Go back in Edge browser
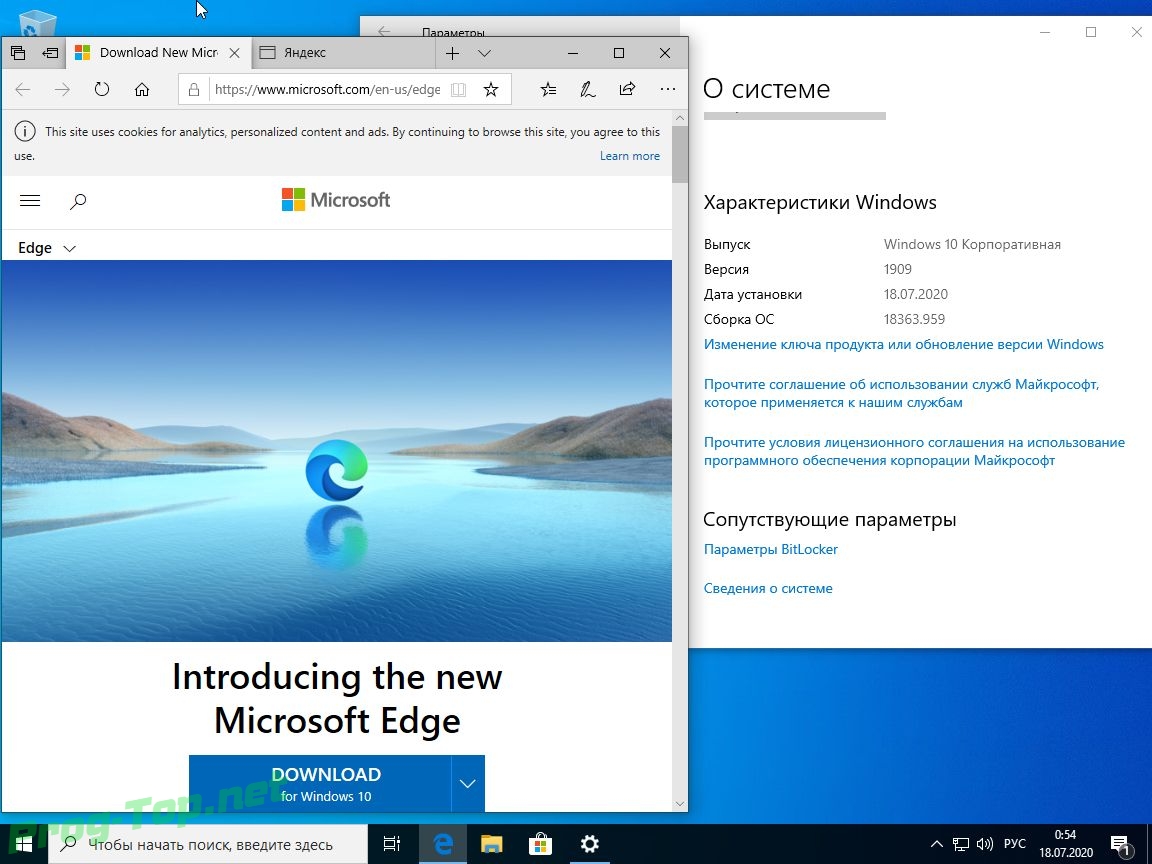The image size is (1152, 864). pos(23,90)
